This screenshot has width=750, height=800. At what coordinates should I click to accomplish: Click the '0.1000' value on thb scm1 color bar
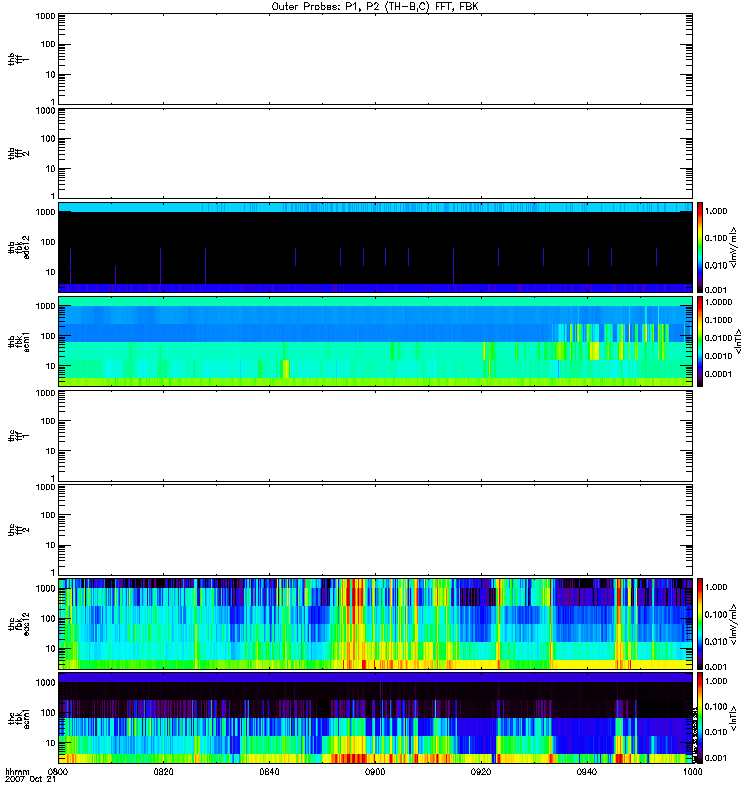(718, 320)
